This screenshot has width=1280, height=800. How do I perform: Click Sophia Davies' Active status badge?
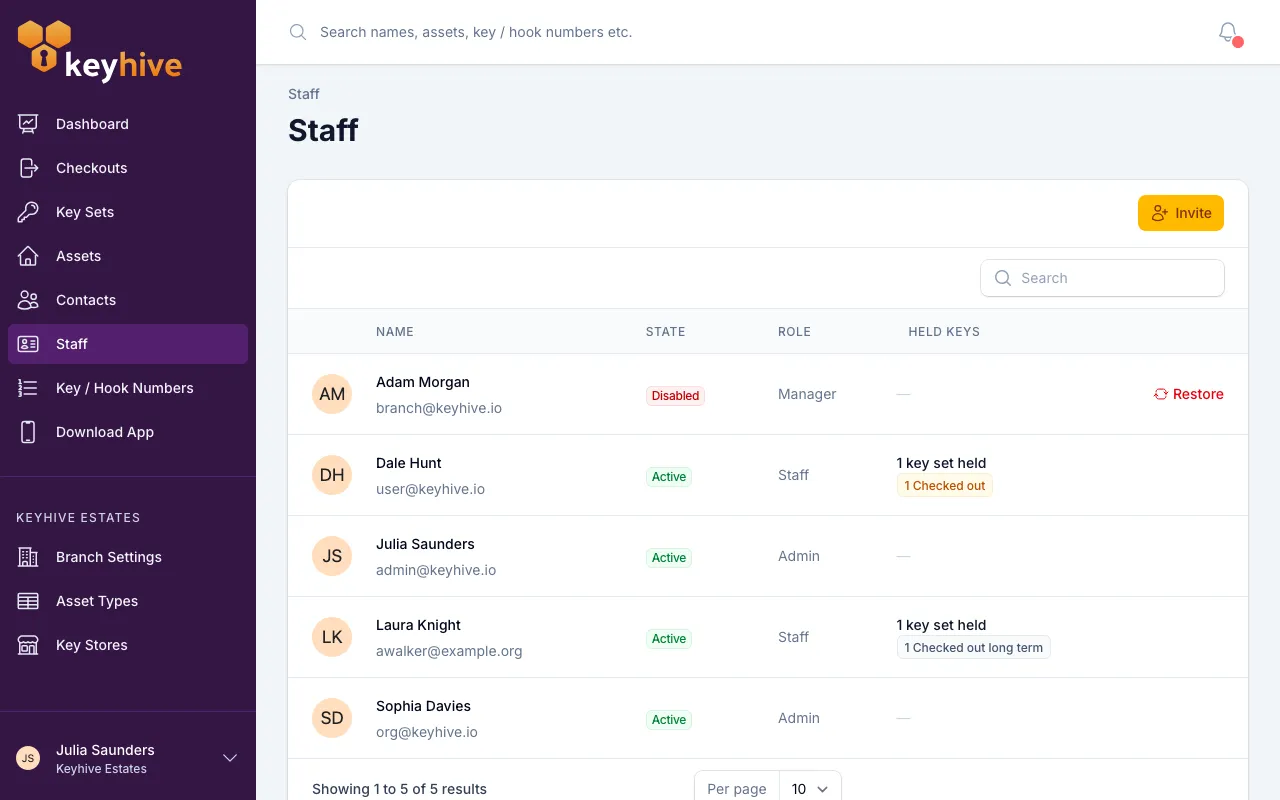(x=669, y=720)
